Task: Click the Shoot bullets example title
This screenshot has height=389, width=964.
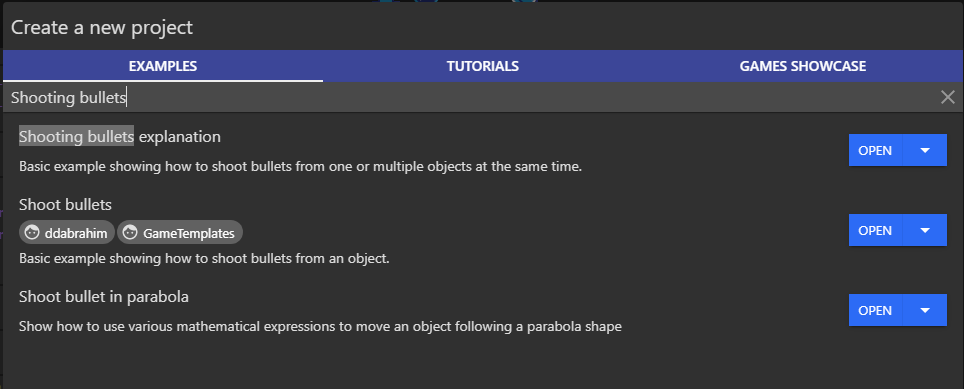Action: [65, 204]
